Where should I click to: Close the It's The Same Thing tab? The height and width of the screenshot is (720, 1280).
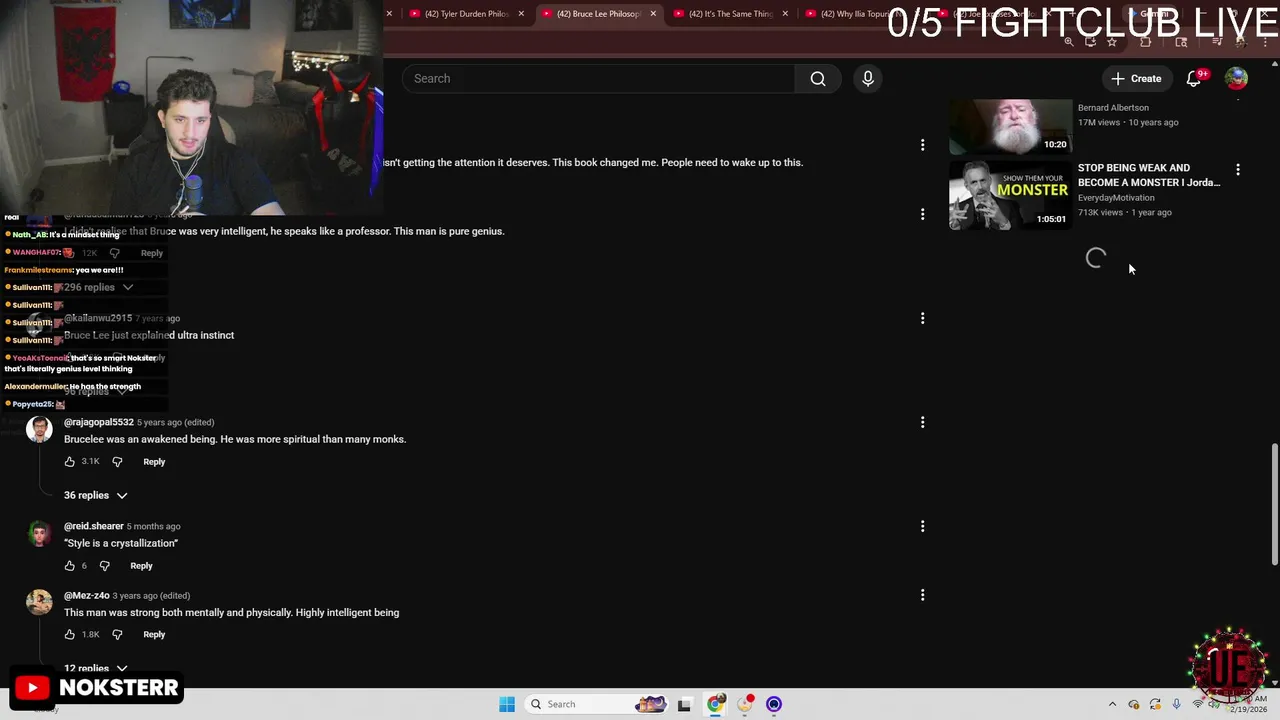click(x=785, y=14)
